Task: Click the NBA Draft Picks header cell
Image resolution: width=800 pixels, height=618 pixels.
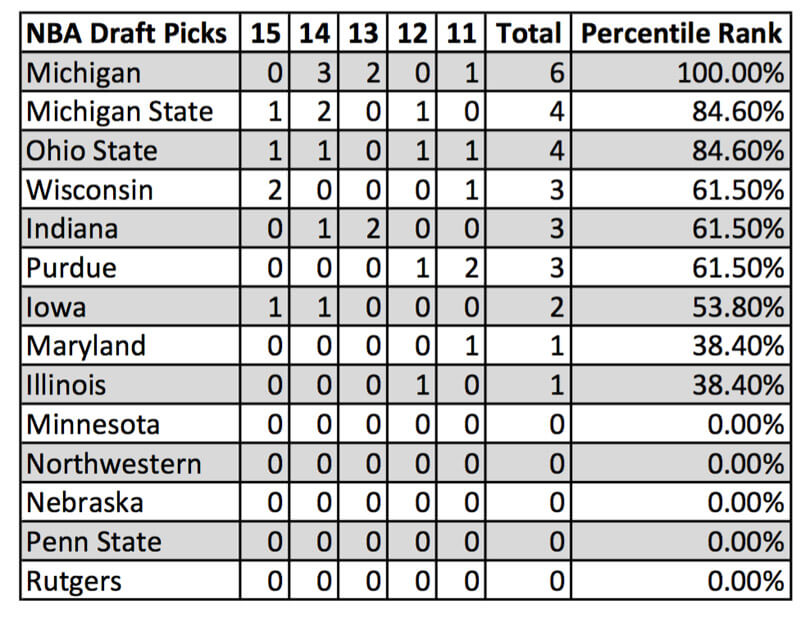Action: pos(130,34)
